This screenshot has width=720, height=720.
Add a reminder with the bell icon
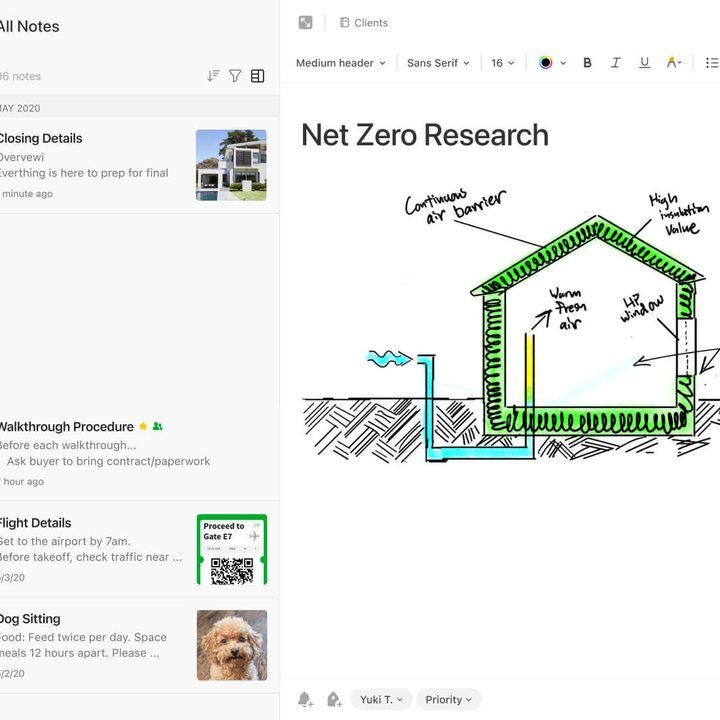point(305,699)
